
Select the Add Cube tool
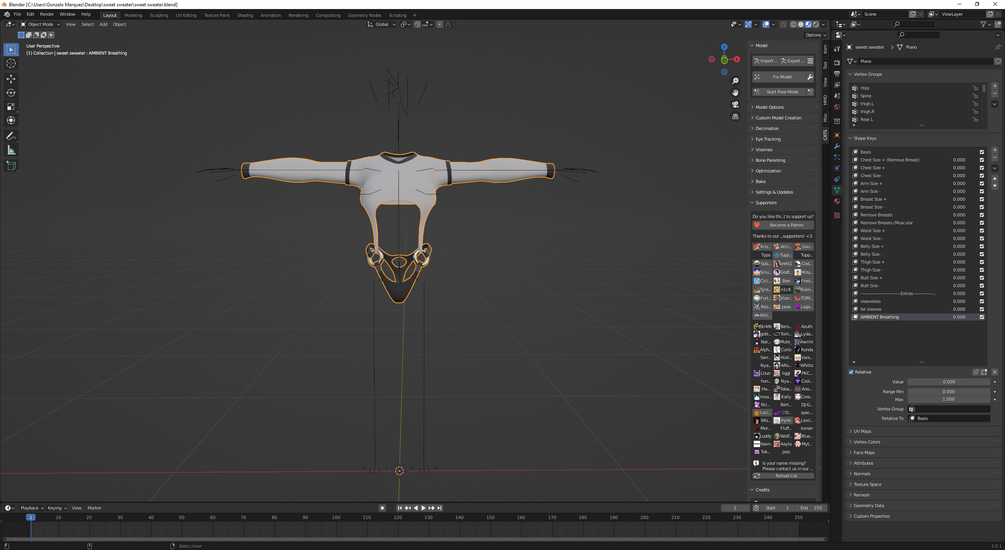pos(11,165)
